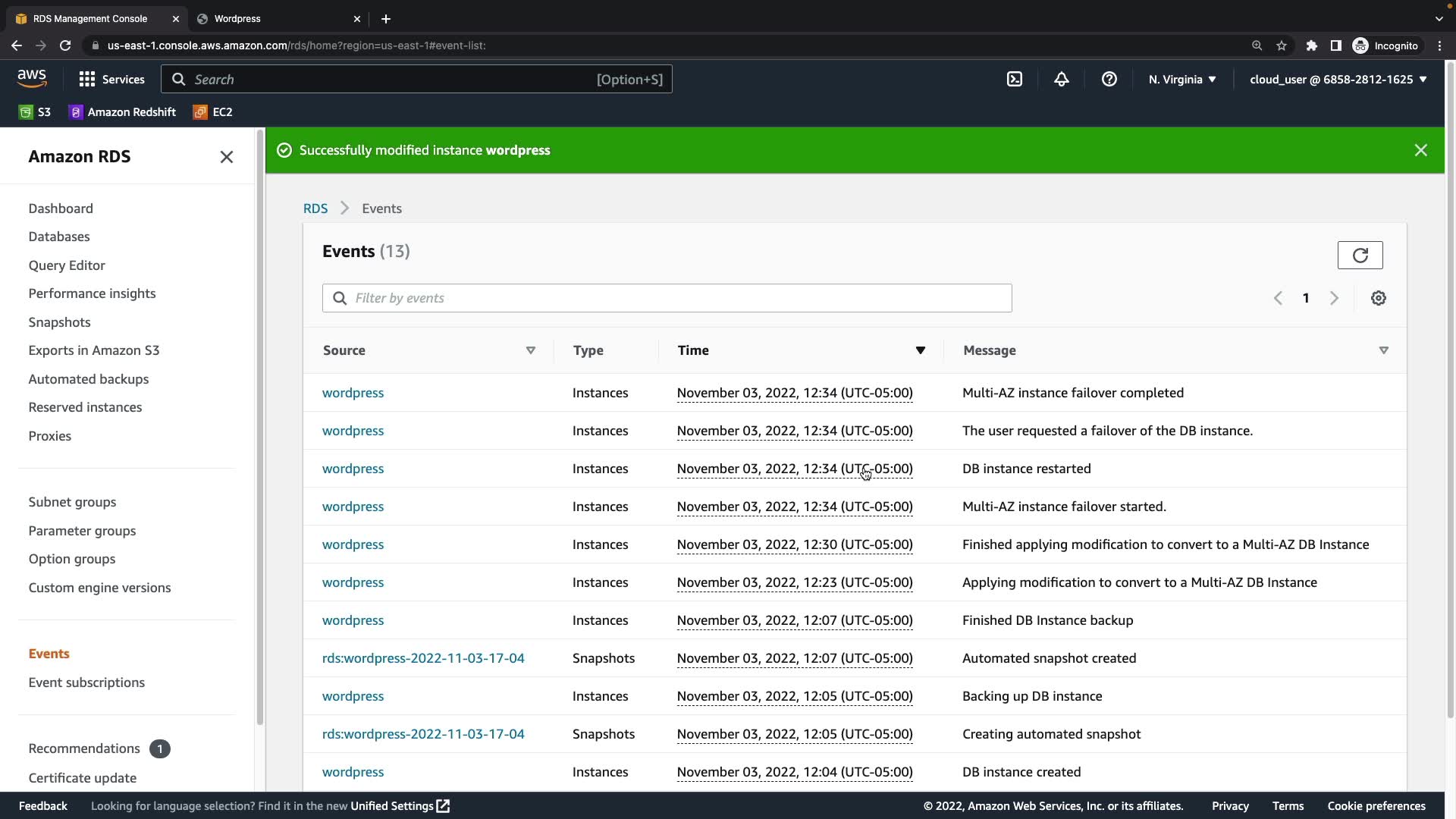The image size is (1456, 819).
Task: Go to AWS console home logo
Action: coord(32,78)
